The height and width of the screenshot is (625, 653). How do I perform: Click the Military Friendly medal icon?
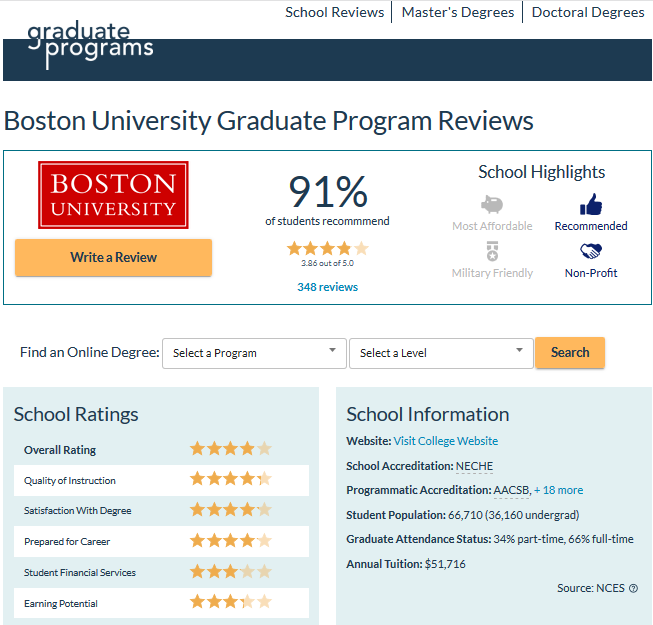[491, 251]
